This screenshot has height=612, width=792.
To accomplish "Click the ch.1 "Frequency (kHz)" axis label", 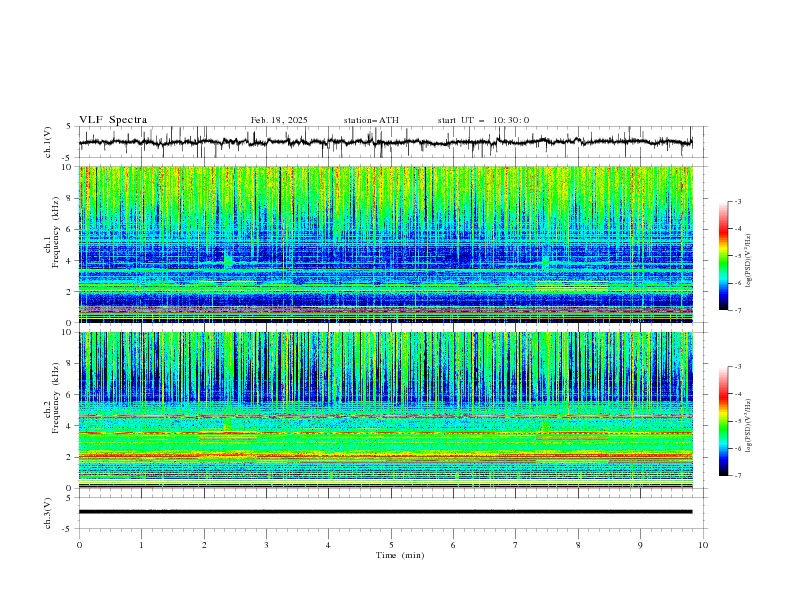I will (55, 233).
